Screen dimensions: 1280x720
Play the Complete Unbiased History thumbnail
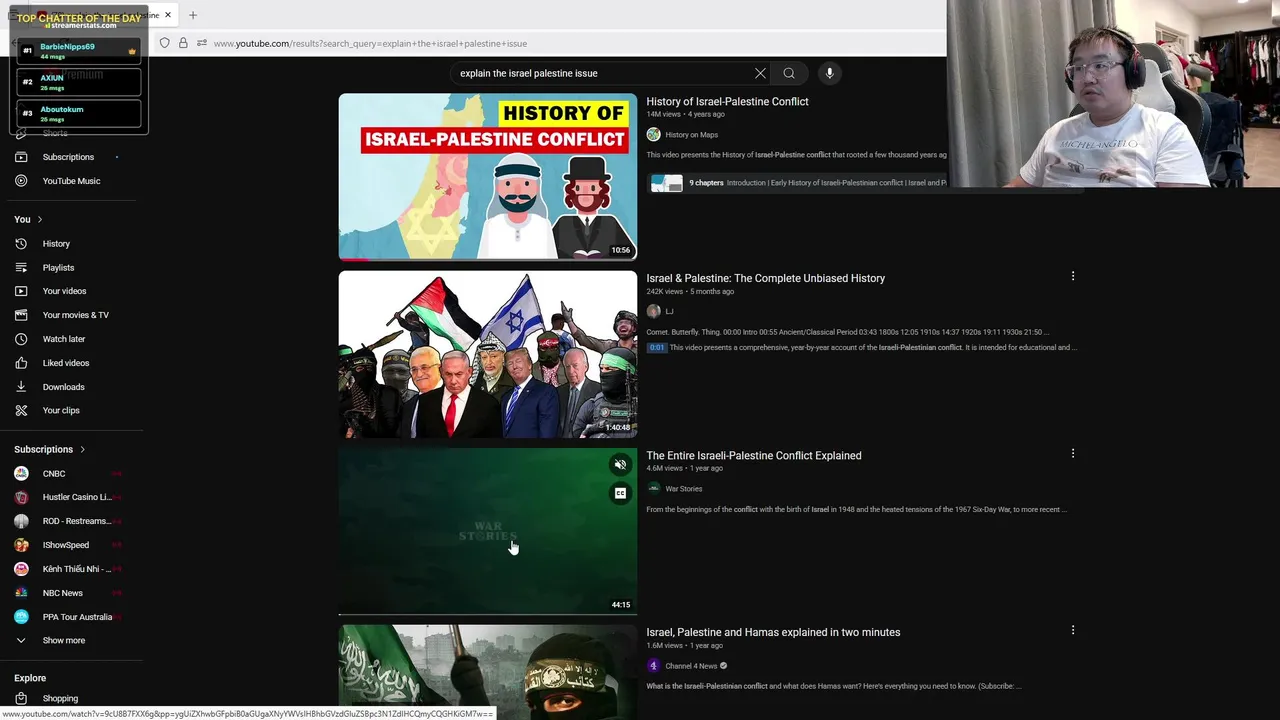[x=487, y=354]
